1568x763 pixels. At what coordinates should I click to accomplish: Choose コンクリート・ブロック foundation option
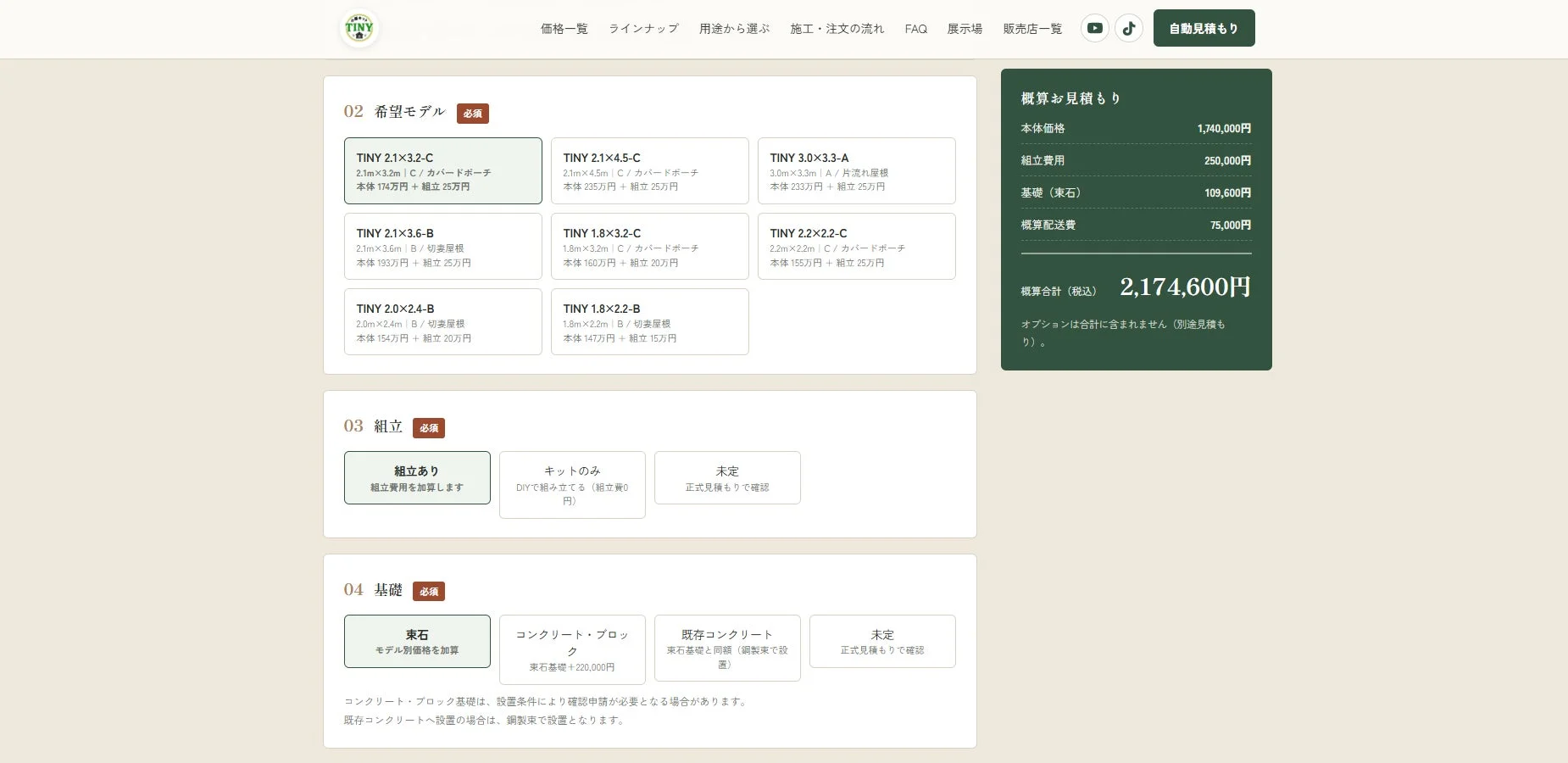572,649
